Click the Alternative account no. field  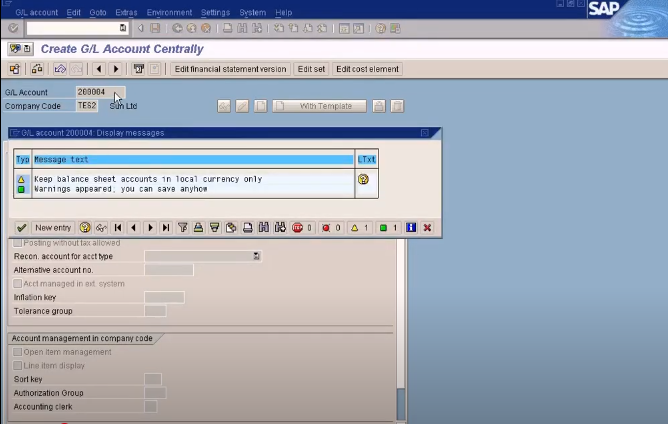(169, 270)
